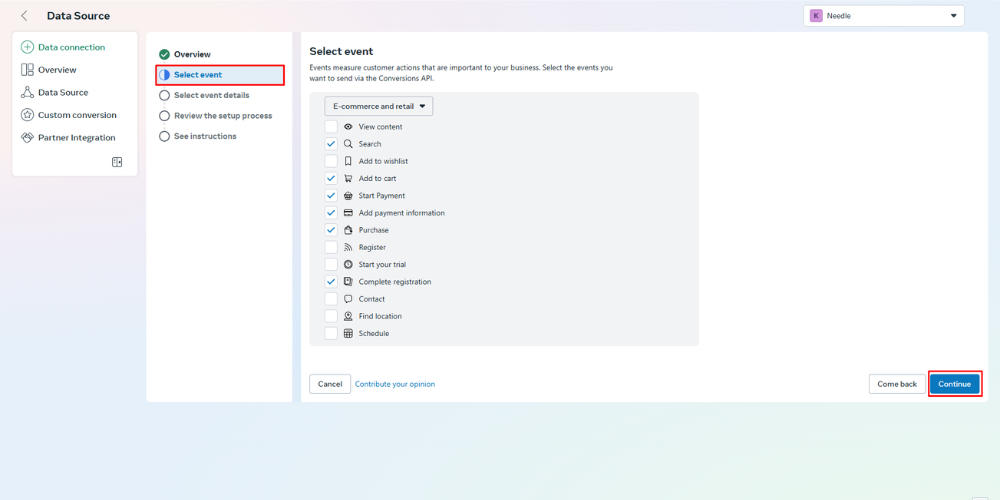Check the Add to wishlist checkbox
This screenshot has height=500, width=1000.
coord(331,161)
